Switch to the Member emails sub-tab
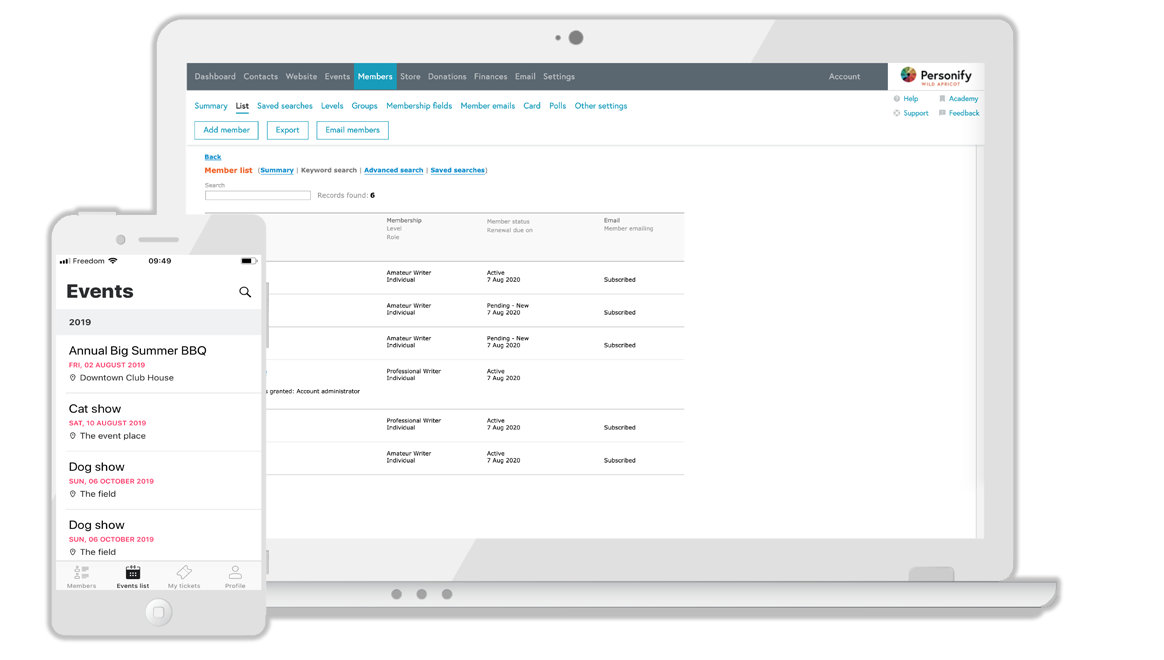 [x=488, y=106]
